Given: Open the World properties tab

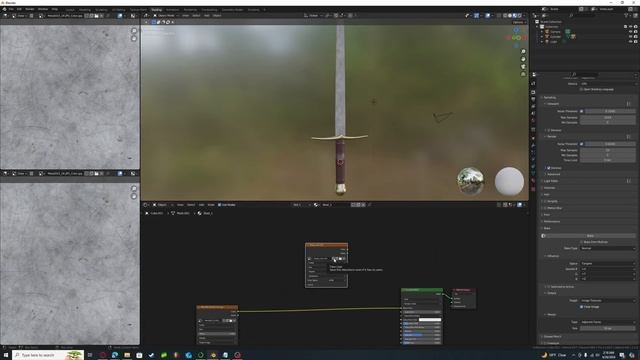Looking at the screenshot, I should (x=533, y=121).
